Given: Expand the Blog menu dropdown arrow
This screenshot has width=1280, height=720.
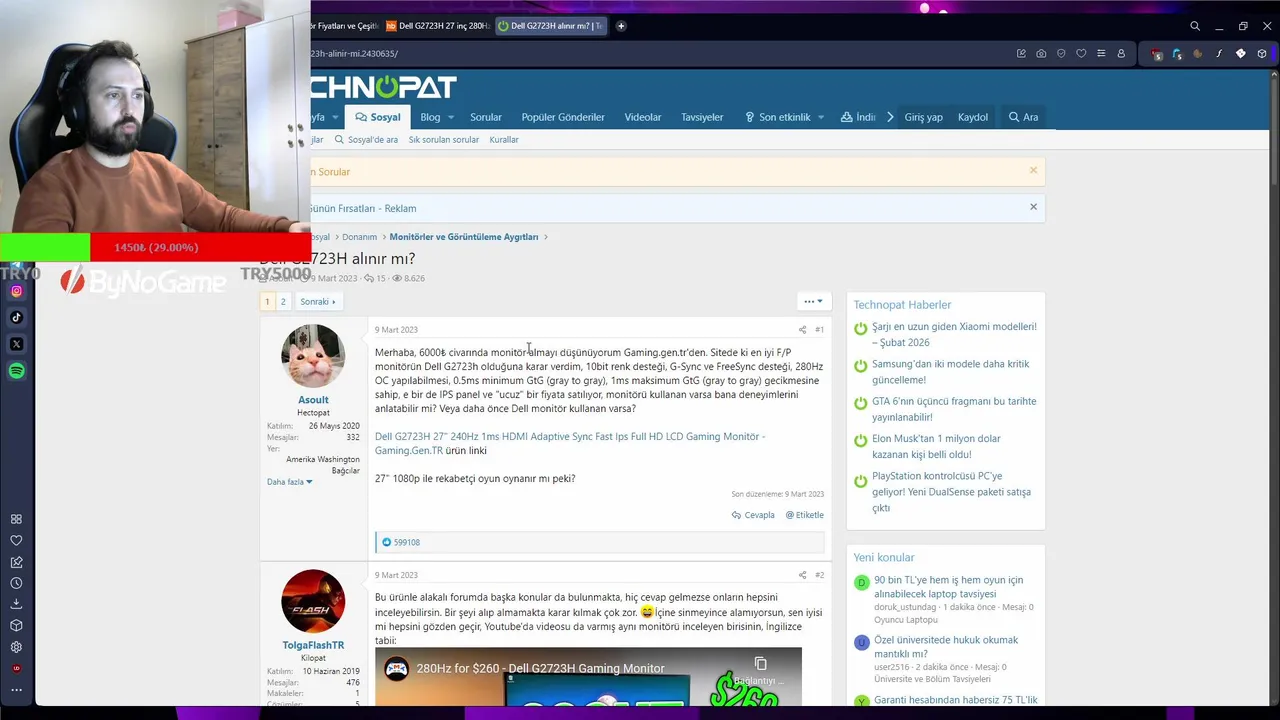Looking at the screenshot, I should 450,117.
